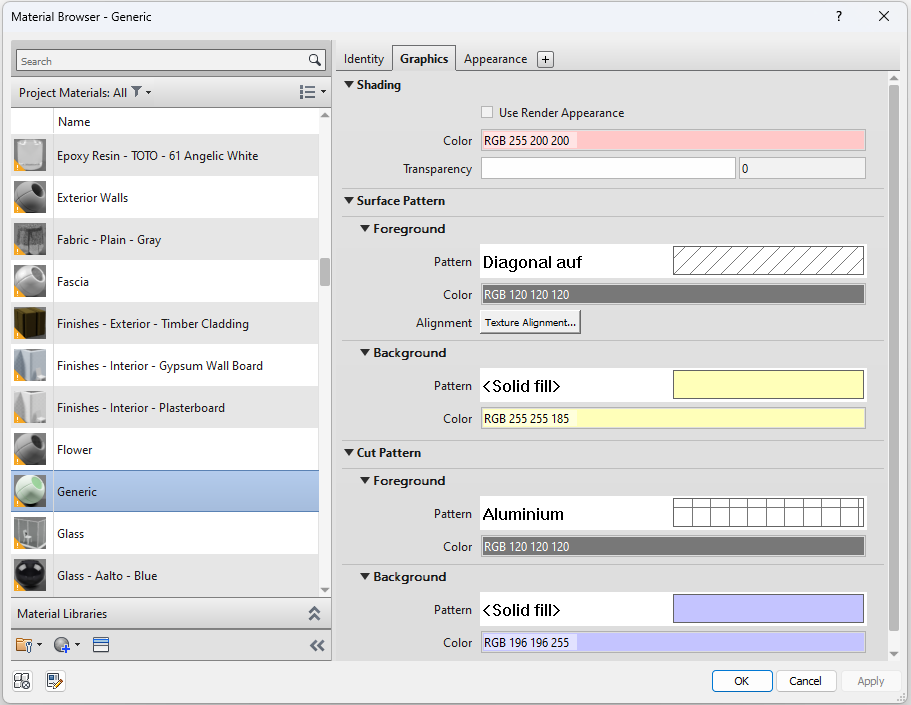The height and width of the screenshot is (705, 911).
Task: Click the Name column header
Action: (x=186, y=121)
